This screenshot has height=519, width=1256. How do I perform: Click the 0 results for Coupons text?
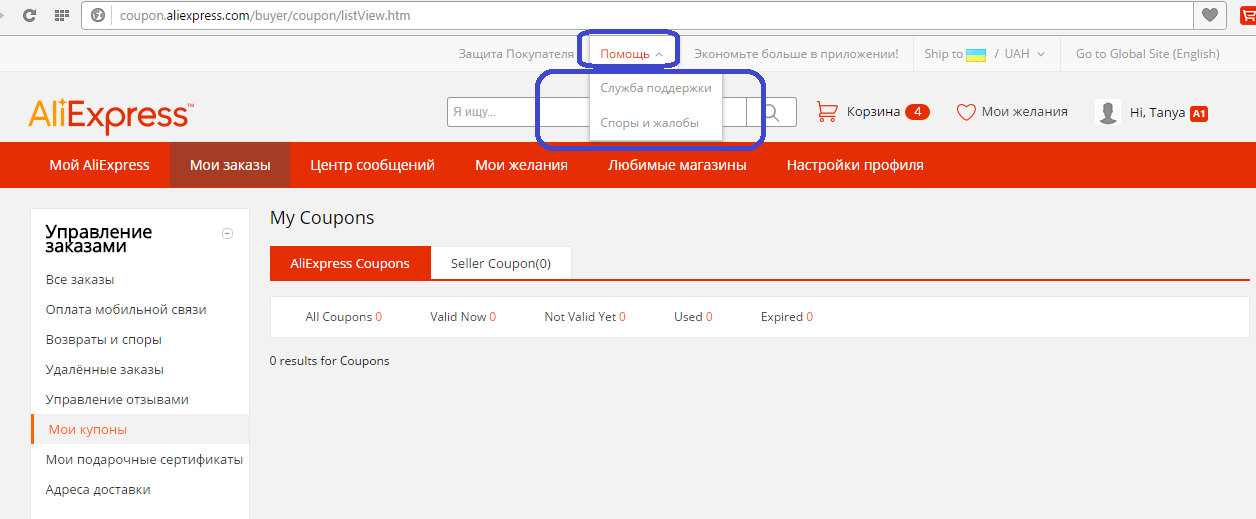point(330,360)
